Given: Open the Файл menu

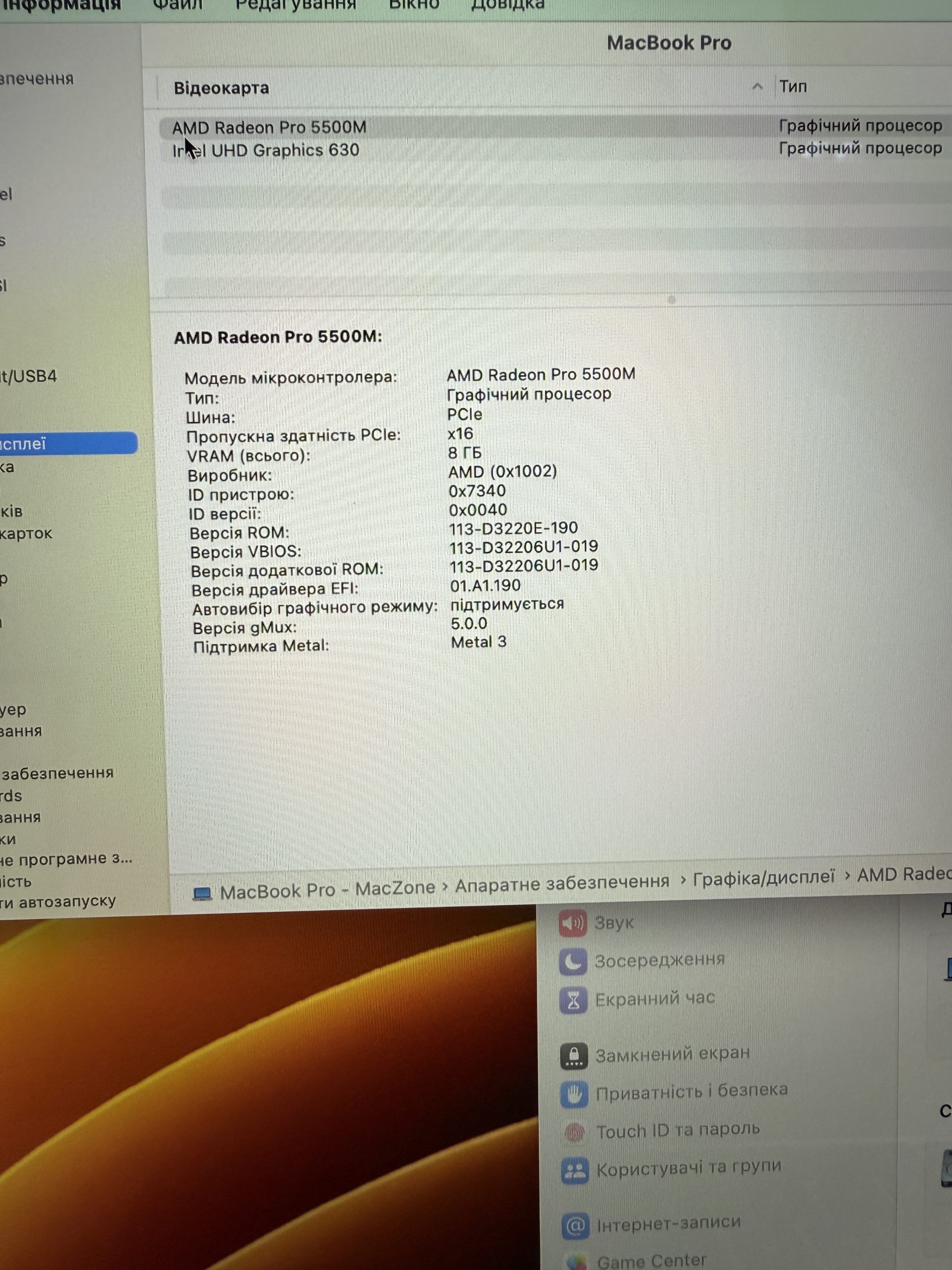Looking at the screenshot, I should 178,4.
